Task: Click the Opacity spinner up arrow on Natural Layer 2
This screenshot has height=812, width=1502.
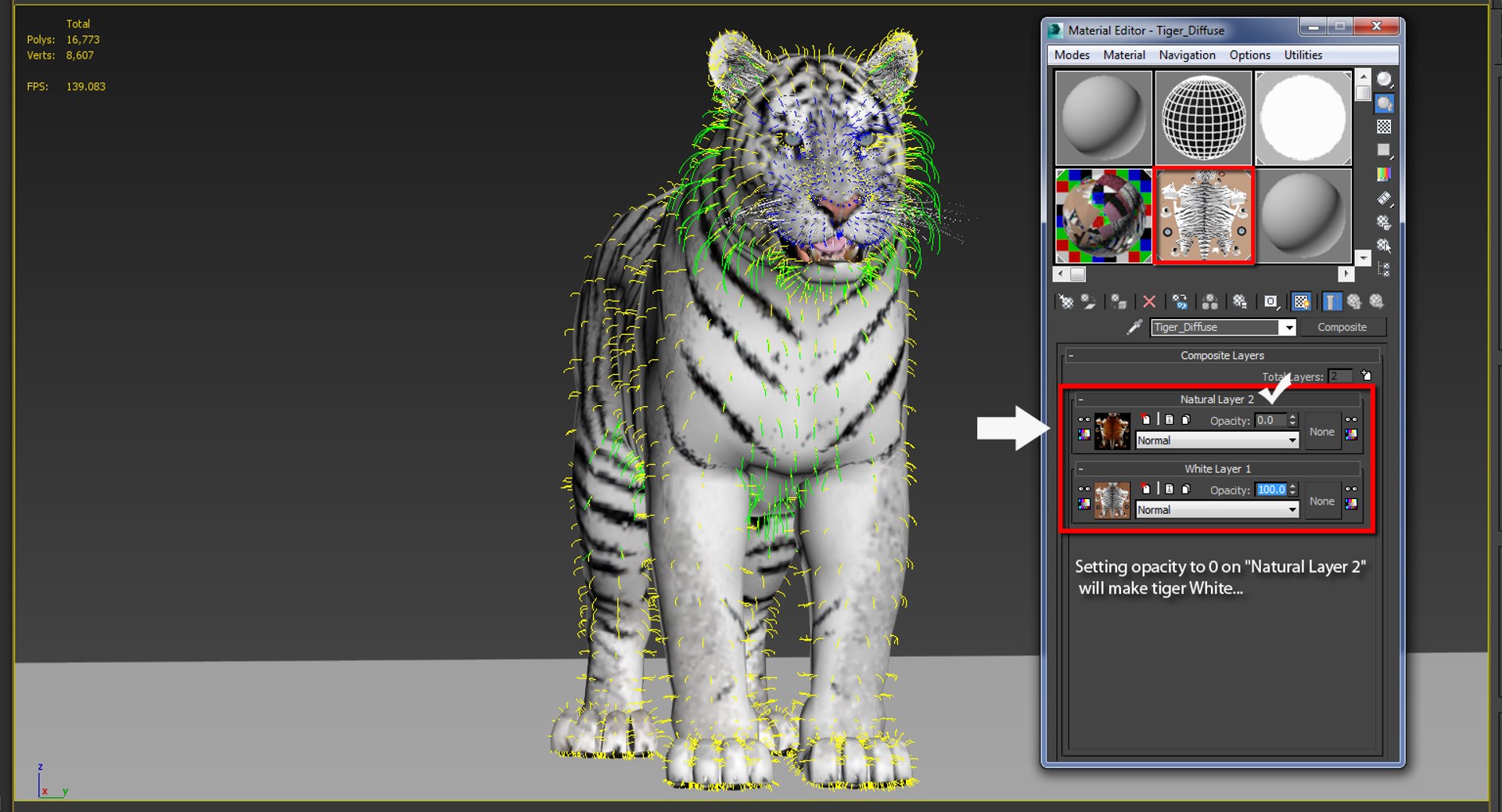Action: click(1292, 416)
